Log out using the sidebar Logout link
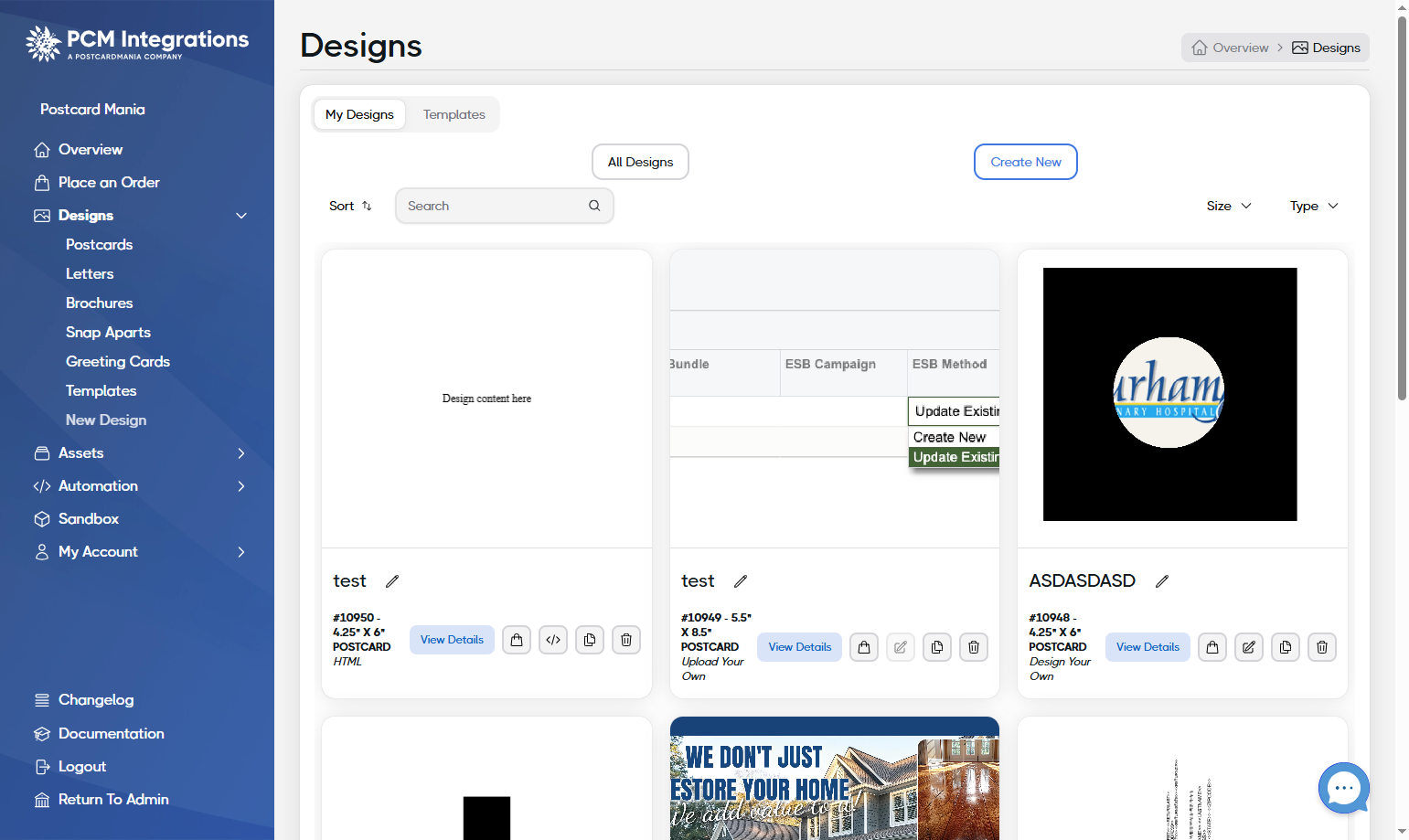The height and width of the screenshot is (840, 1409). click(x=70, y=767)
